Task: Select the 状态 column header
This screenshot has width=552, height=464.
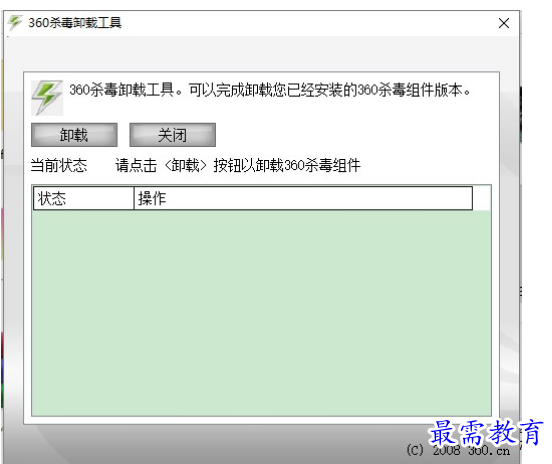Action: [83, 198]
